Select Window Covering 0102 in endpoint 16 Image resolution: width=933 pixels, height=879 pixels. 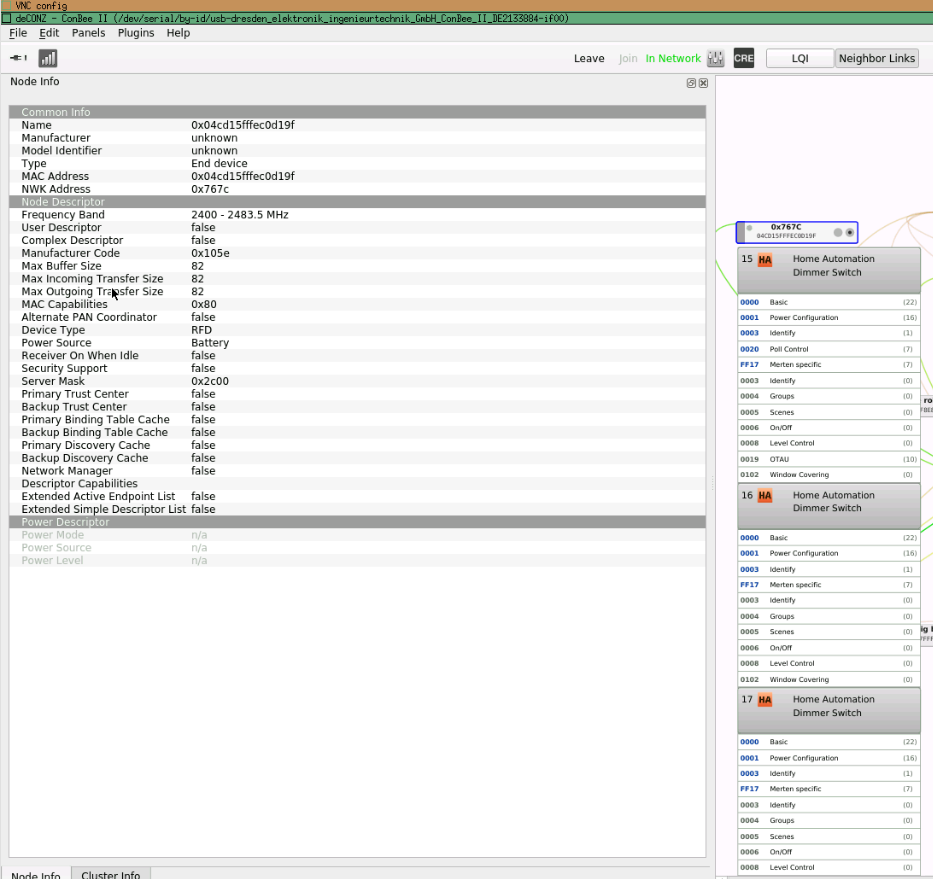point(829,680)
